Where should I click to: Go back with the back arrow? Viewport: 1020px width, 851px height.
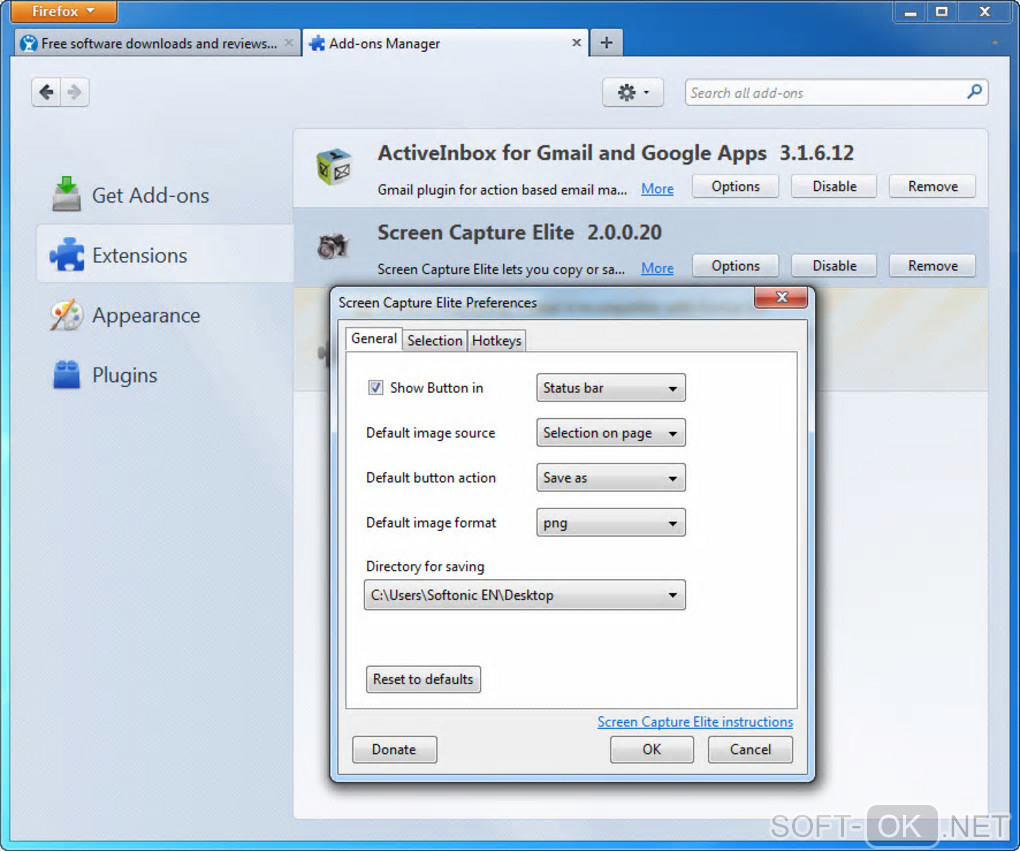pos(46,92)
